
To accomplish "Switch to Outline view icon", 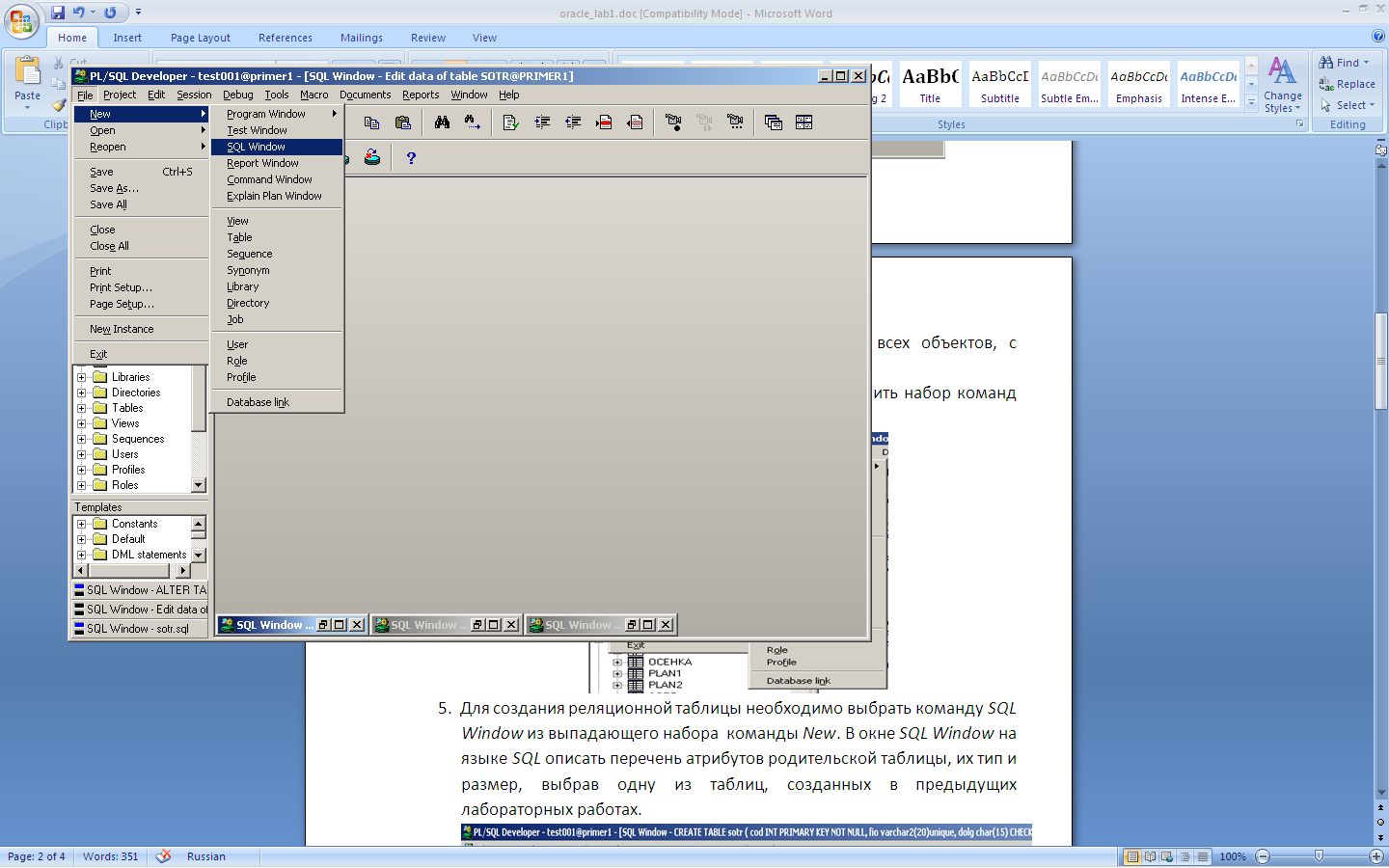I will click(x=1185, y=856).
